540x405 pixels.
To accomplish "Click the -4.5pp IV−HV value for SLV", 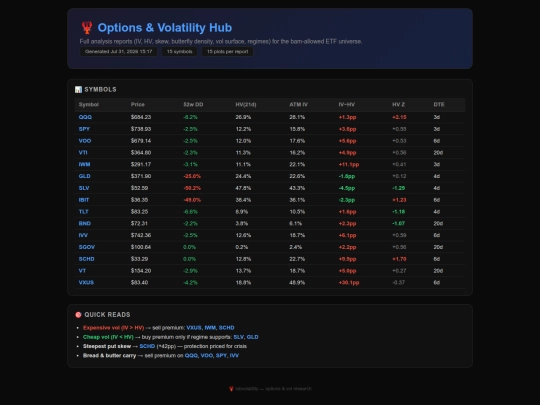I will pos(346,188).
